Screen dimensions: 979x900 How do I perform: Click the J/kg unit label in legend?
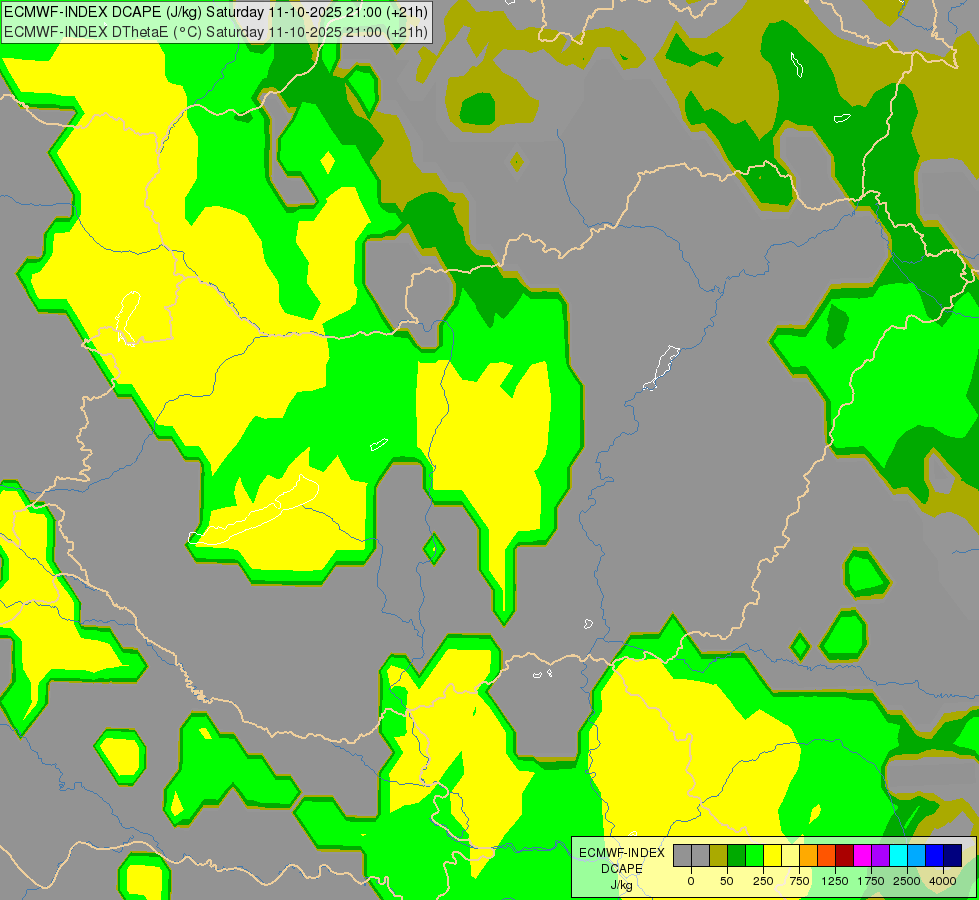point(621,885)
